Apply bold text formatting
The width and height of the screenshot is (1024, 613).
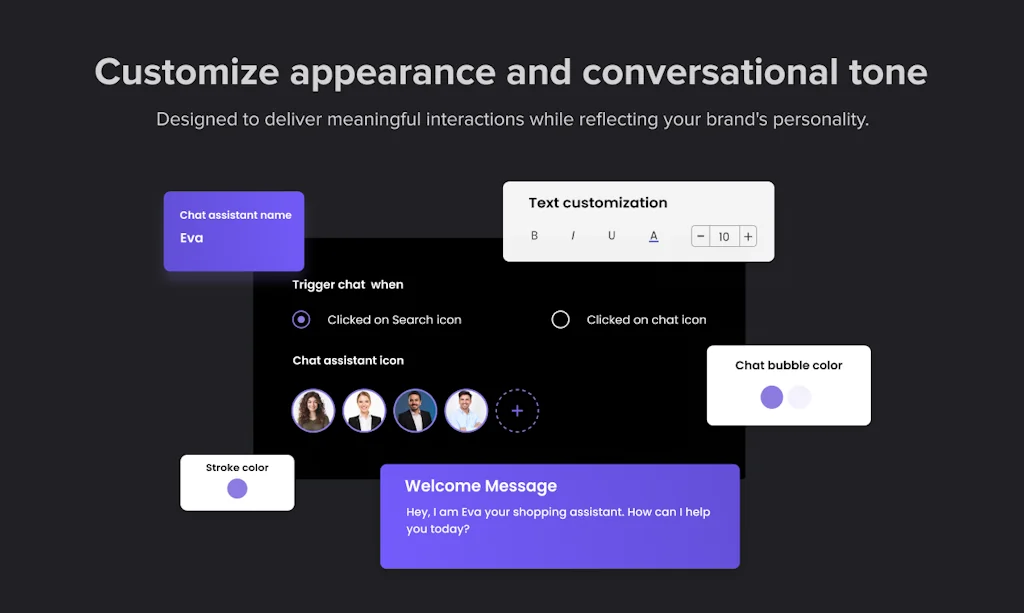coord(534,236)
